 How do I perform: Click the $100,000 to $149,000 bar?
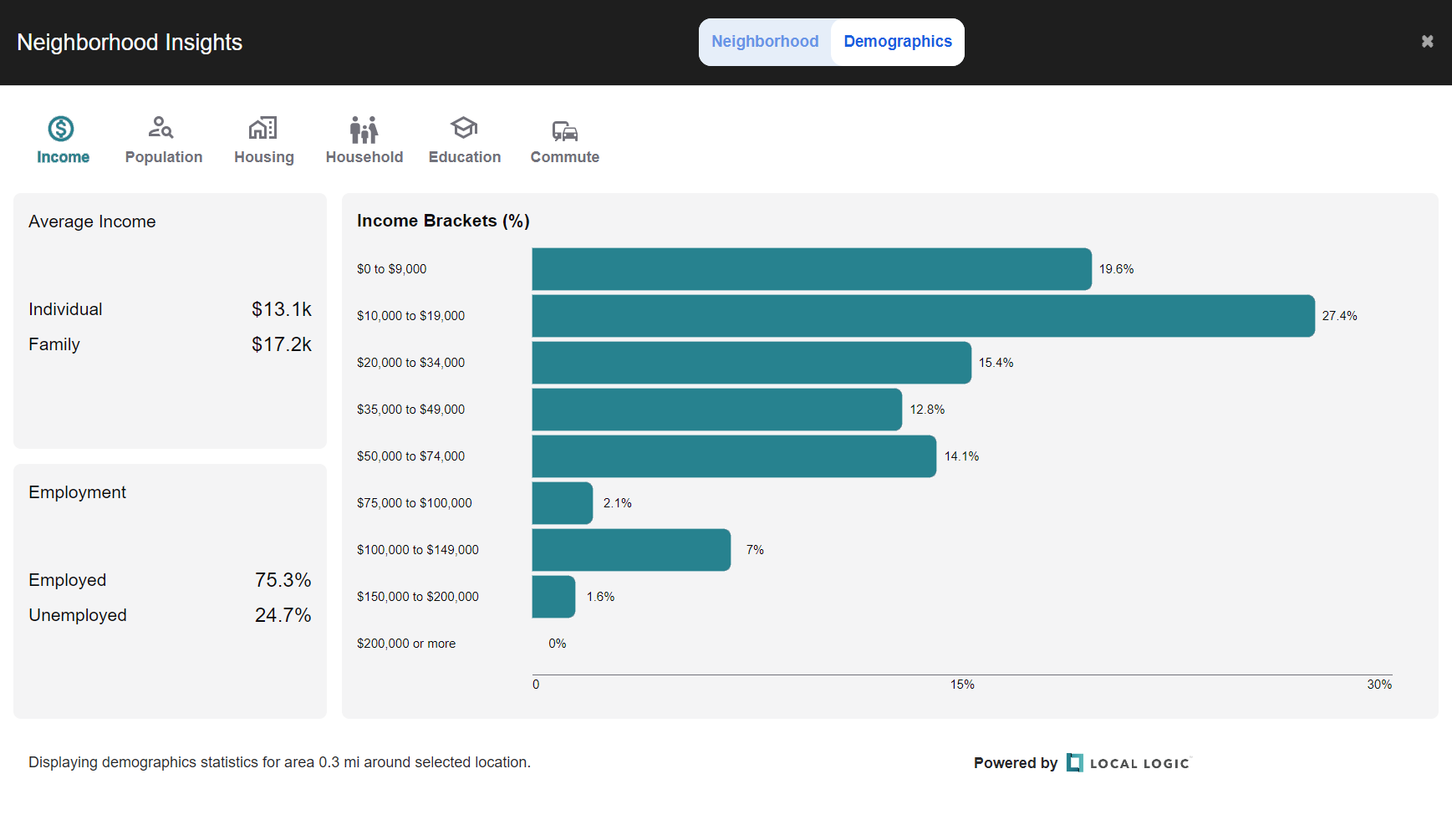[631, 550]
